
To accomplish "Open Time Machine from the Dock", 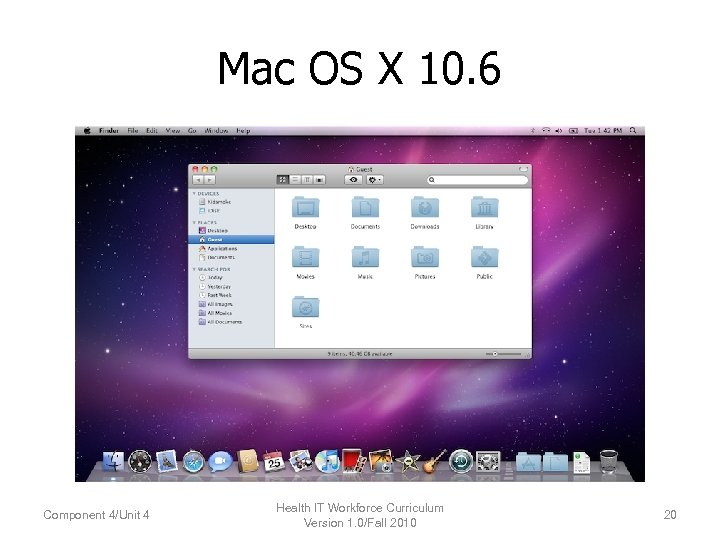I will click(461, 461).
